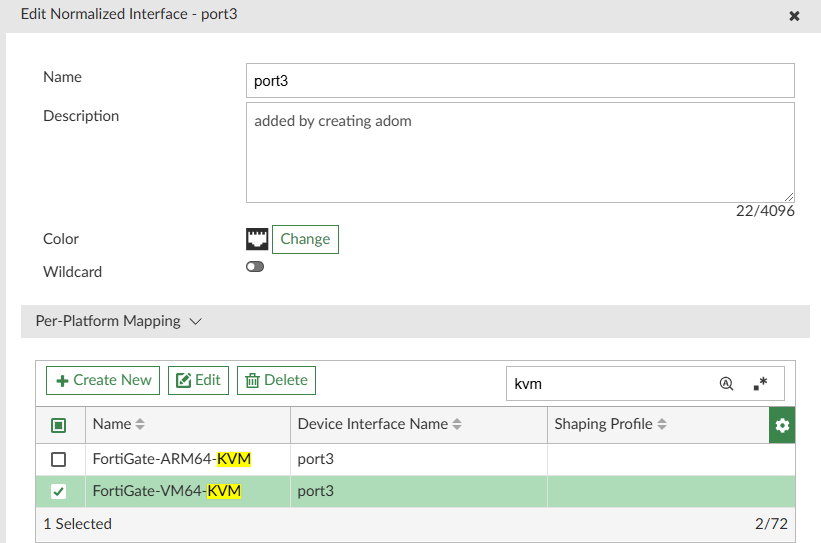Close the Edit Normalized Interface dialog
Viewport: 821px width, 543px height.
point(794,16)
